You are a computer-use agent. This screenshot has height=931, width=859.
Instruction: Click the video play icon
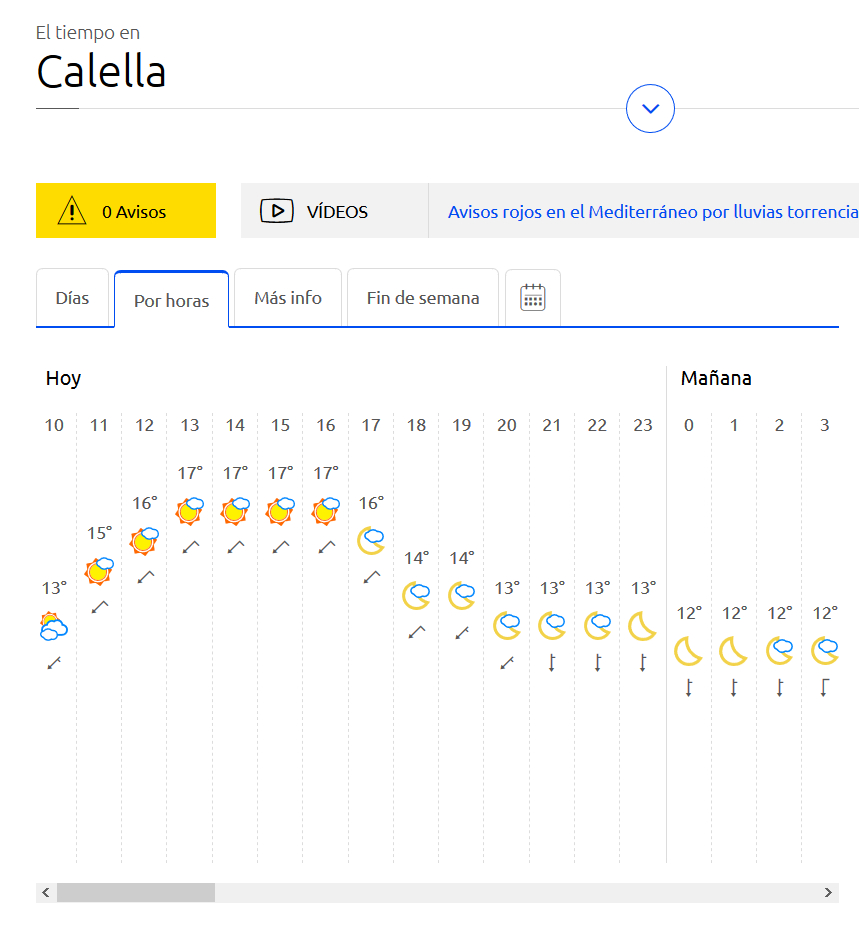(x=276, y=211)
